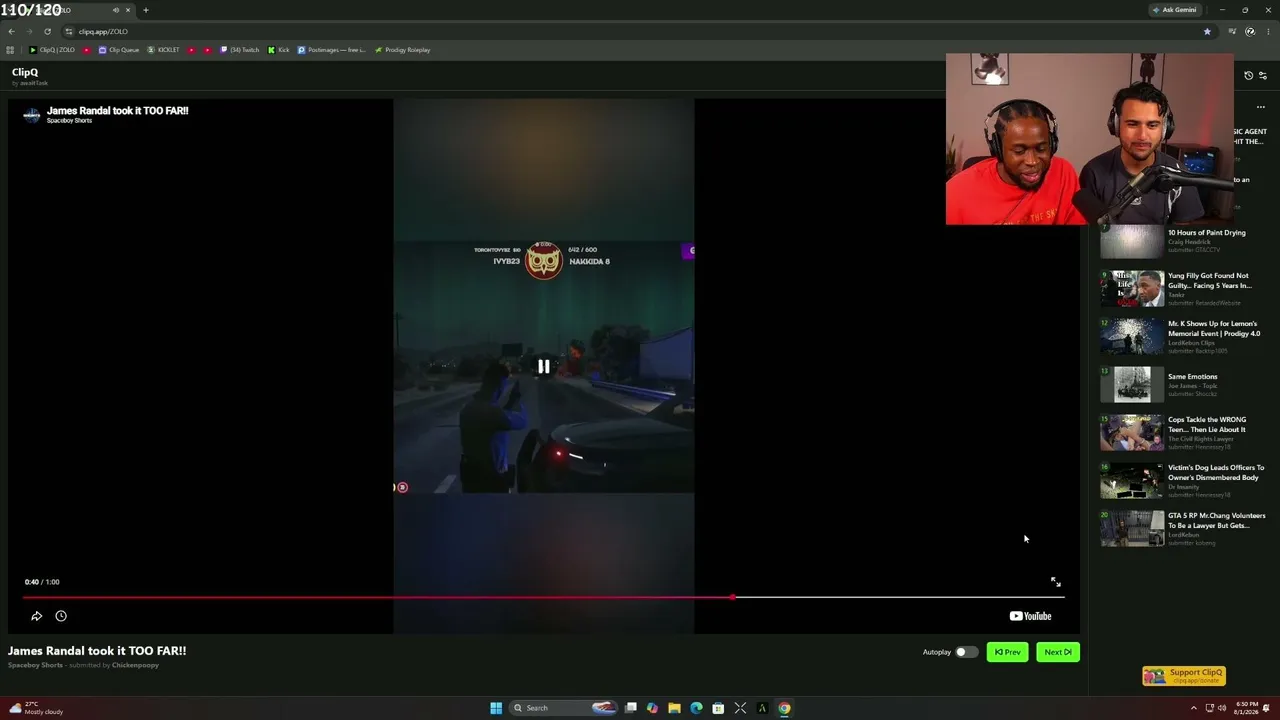Open the media control icon in Chrome toolbar
This screenshot has width=1280, height=720.
coord(1233,31)
